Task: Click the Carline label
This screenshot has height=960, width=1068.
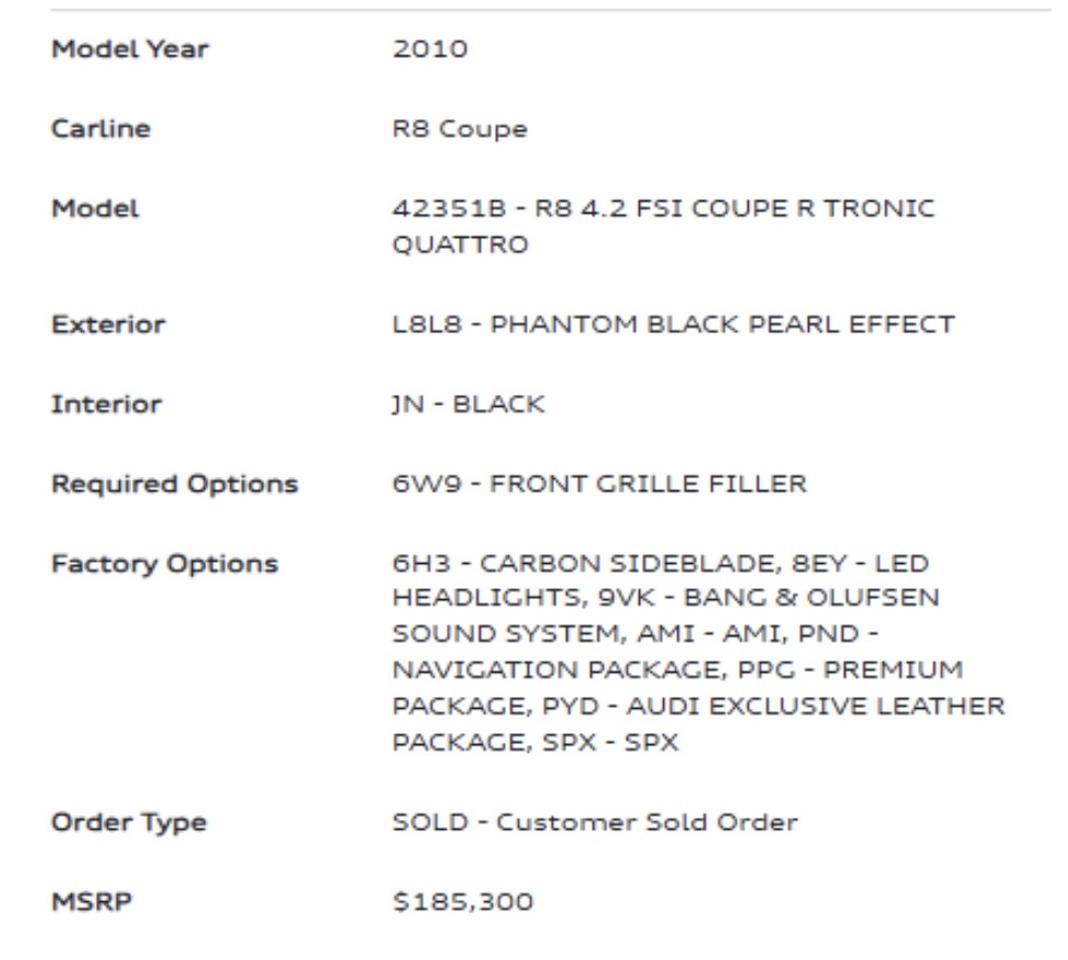Action: [x=101, y=129]
